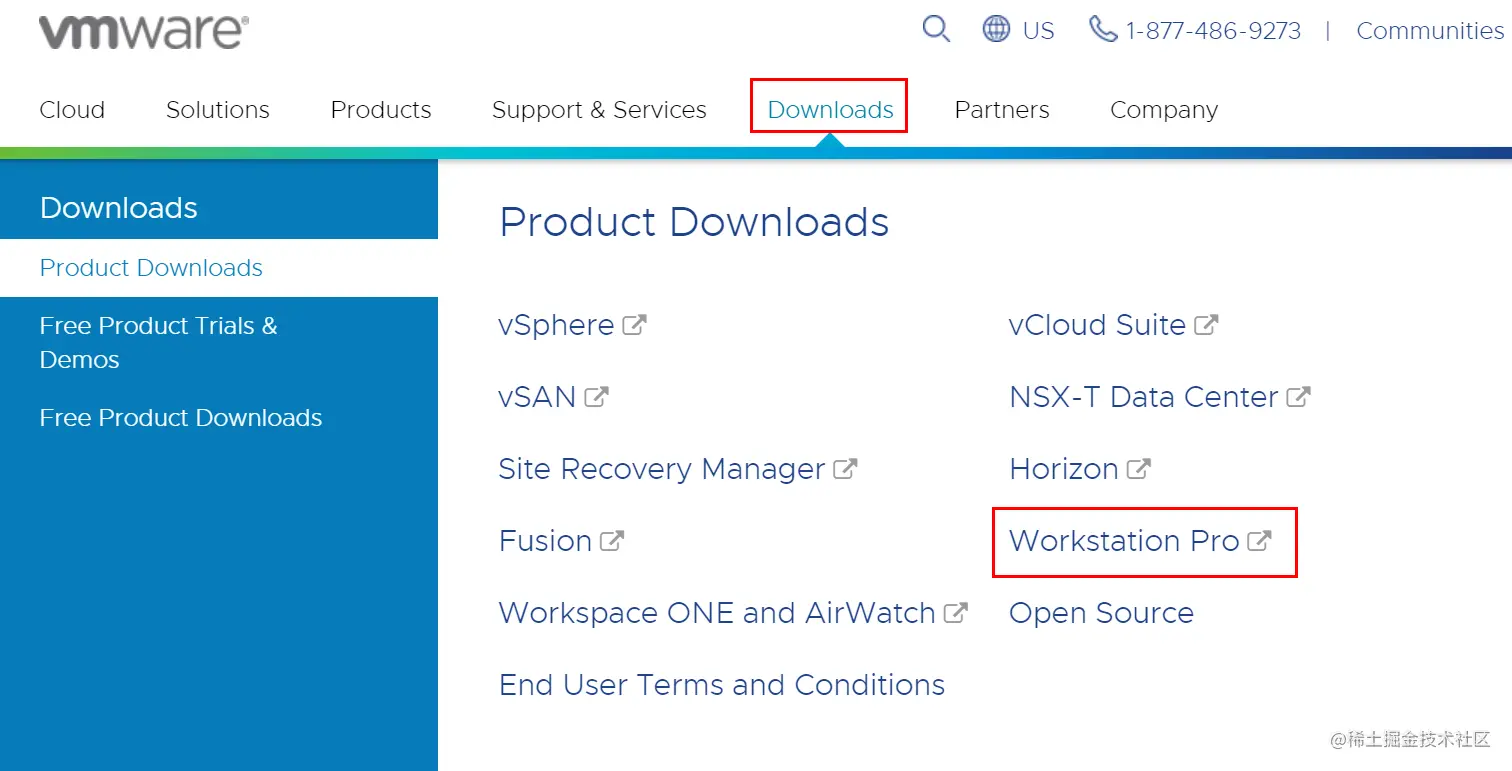Screen dimensions: 1512x771
Task: Click the 1-877-486-9273 phone number
Action: pyautogui.click(x=1213, y=30)
